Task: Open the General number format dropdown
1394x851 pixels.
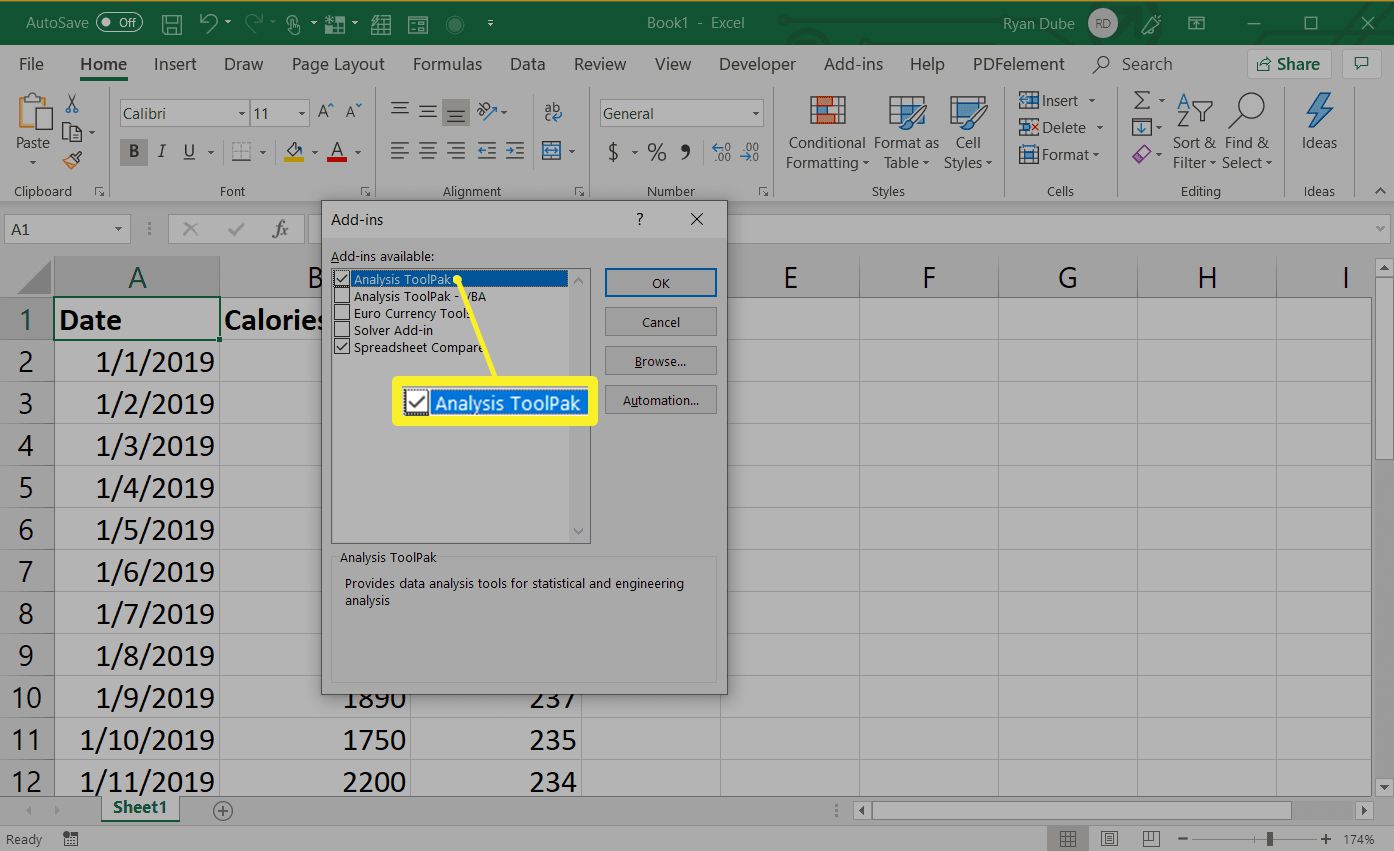Action: pos(755,114)
